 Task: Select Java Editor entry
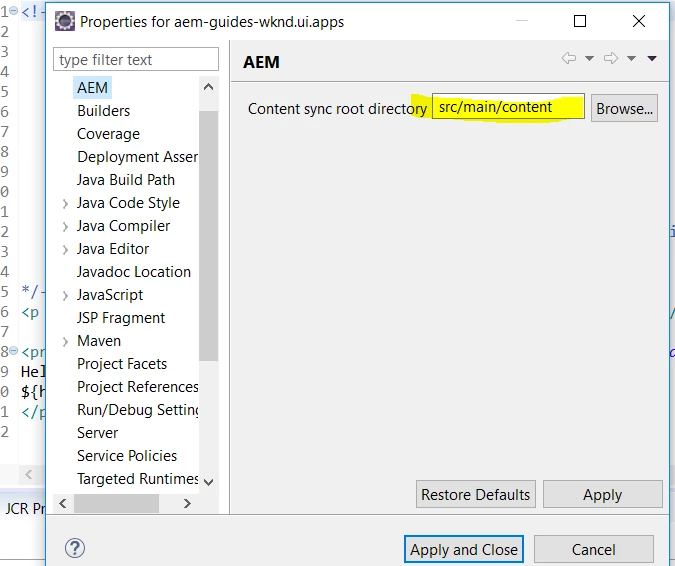pyautogui.click(x=113, y=249)
